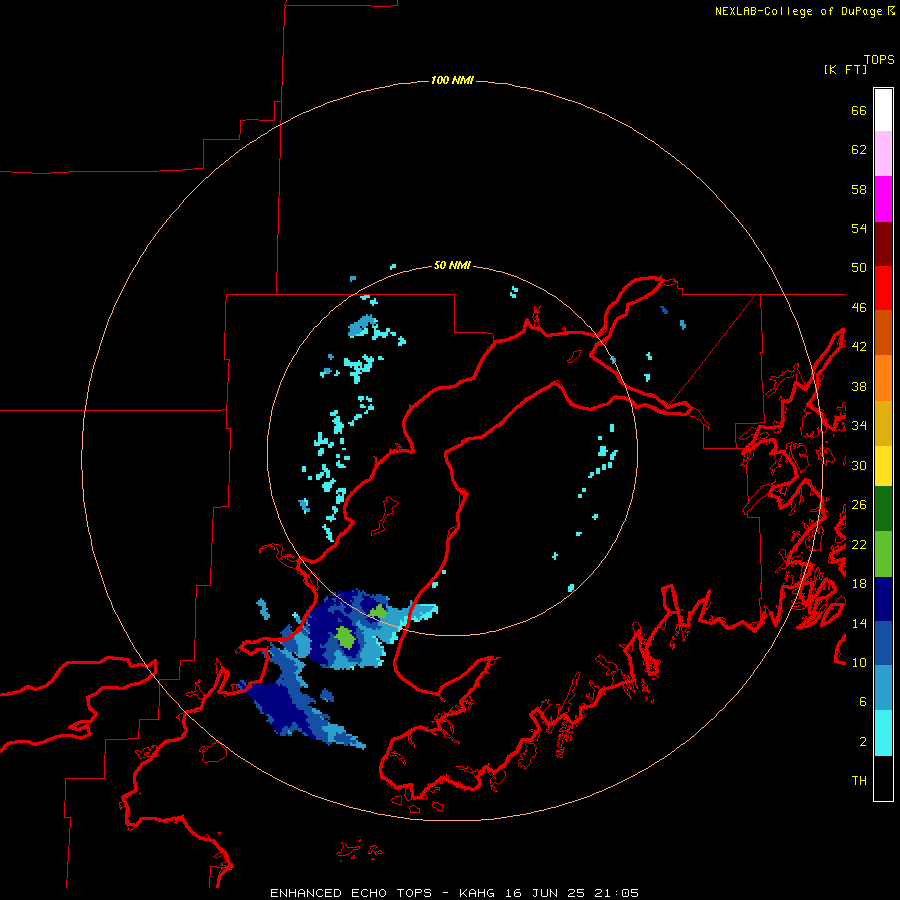This screenshot has width=900, height=900.
Task: Click the dark green legend color block
Action: point(883,509)
